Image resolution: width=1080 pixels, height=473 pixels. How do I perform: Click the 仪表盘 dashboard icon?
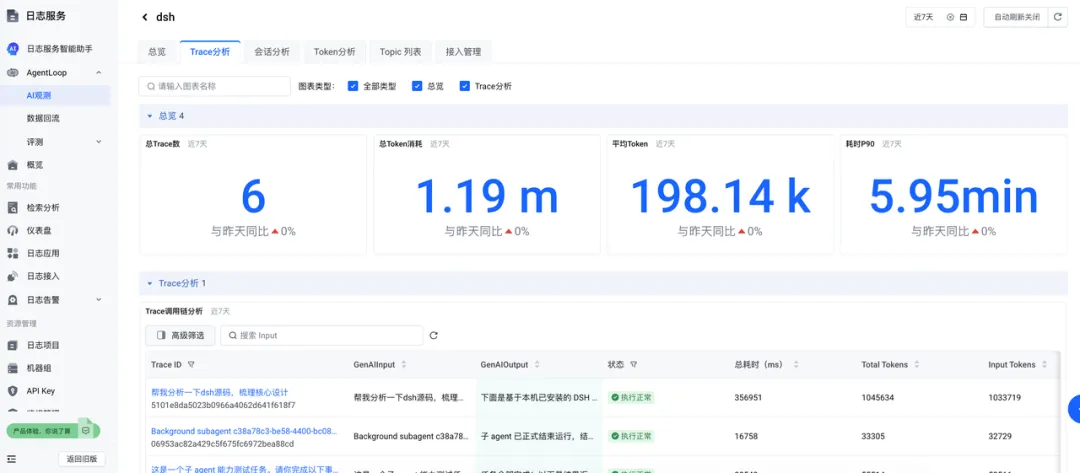tap(12, 231)
